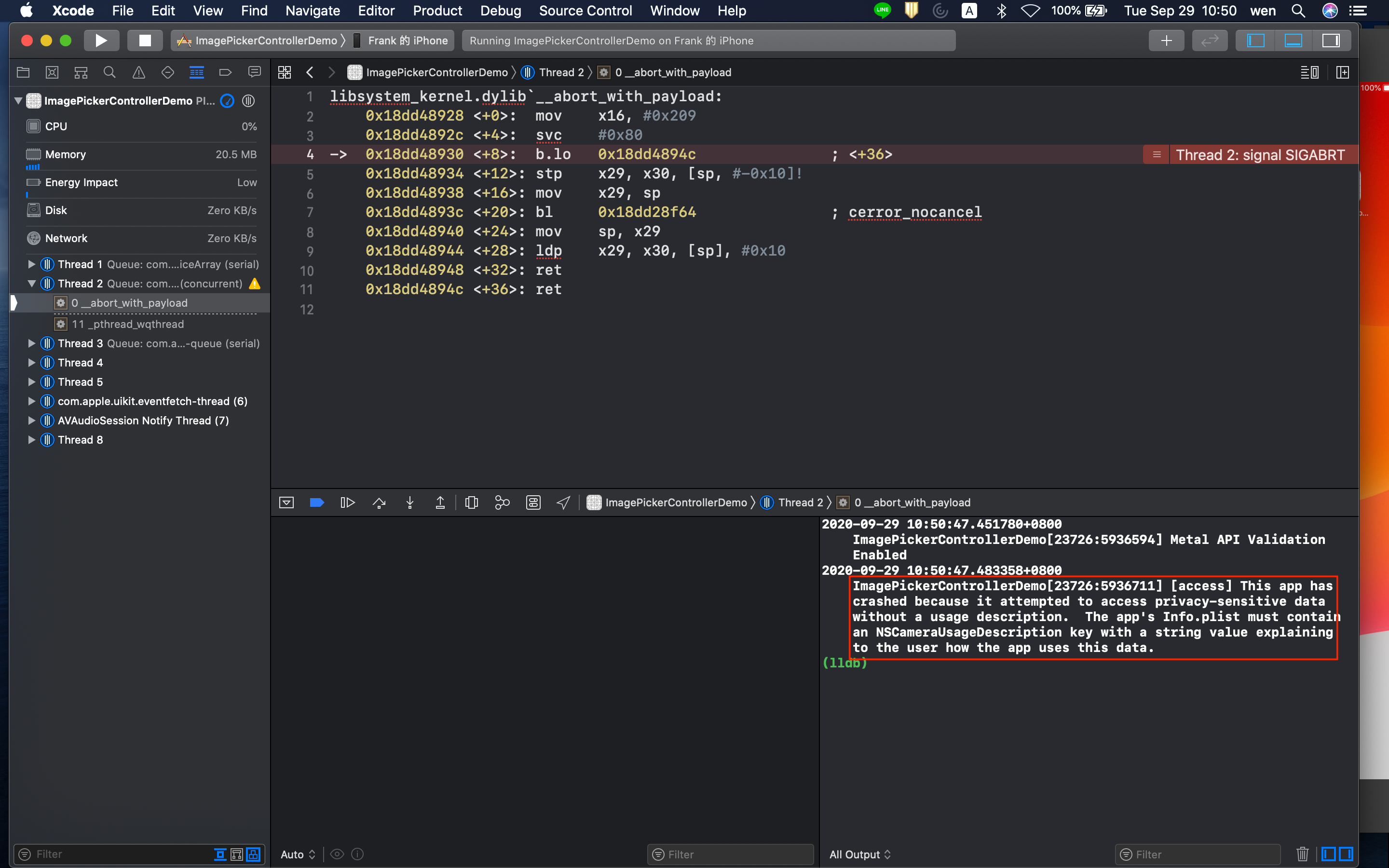Image resolution: width=1389 pixels, height=868 pixels.
Task: Click the trash icon to clear console
Action: coord(1302,854)
